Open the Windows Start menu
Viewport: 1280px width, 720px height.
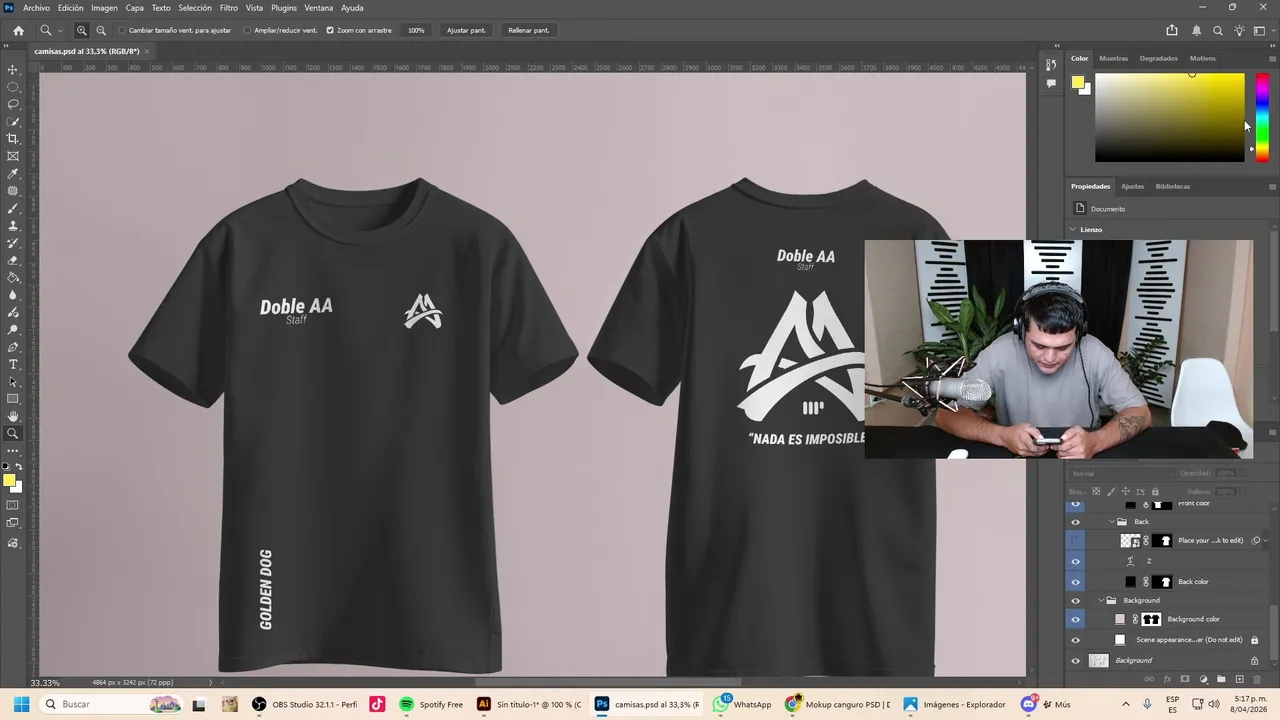[21, 704]
